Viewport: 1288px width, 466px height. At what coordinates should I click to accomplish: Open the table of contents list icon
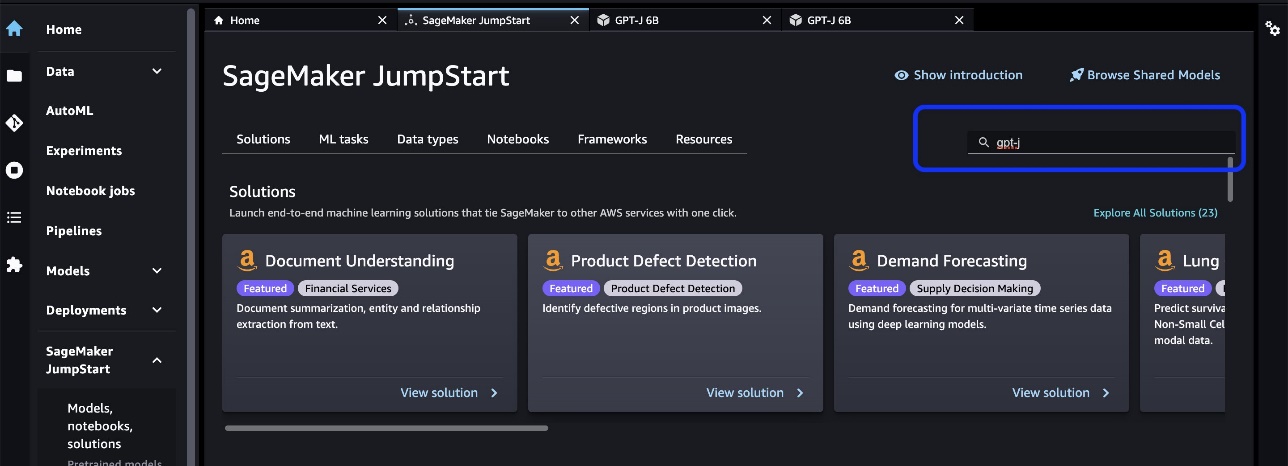[x=14, y=217]
